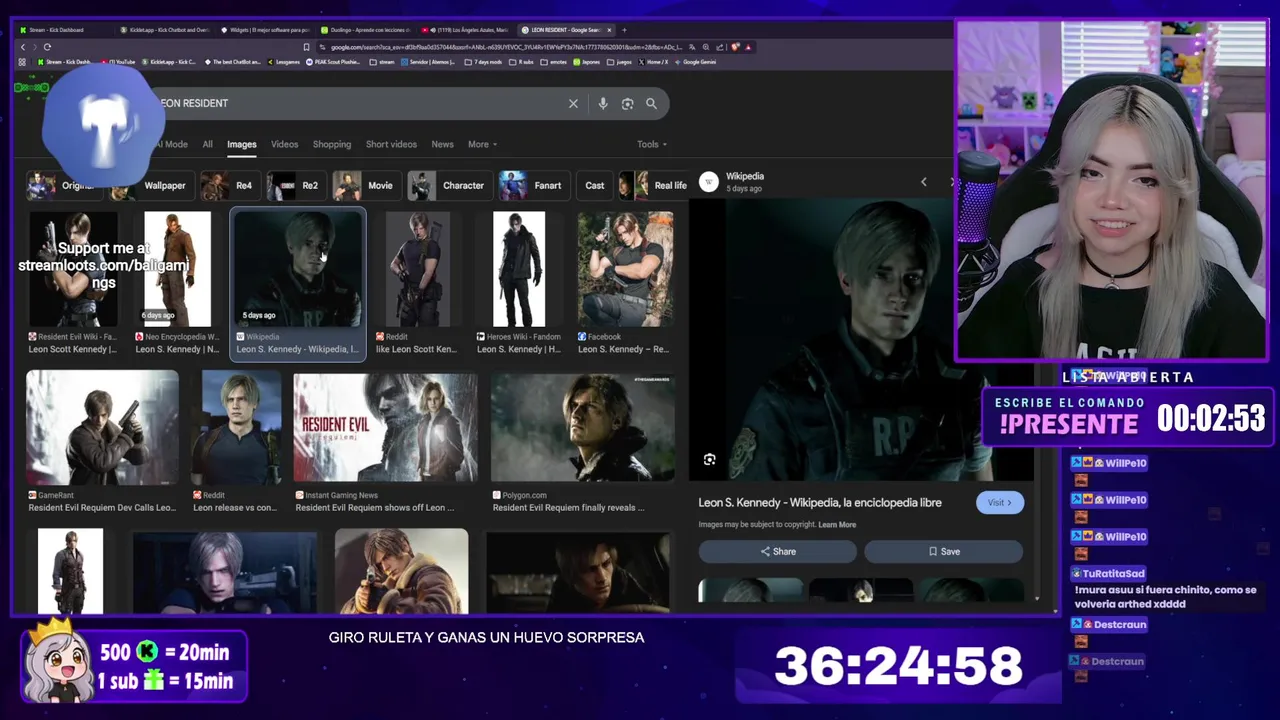Filter images by Movie chip
The height and width of the screenshot is (720, 1280).
pyautogui.click(x=365, y=185)
